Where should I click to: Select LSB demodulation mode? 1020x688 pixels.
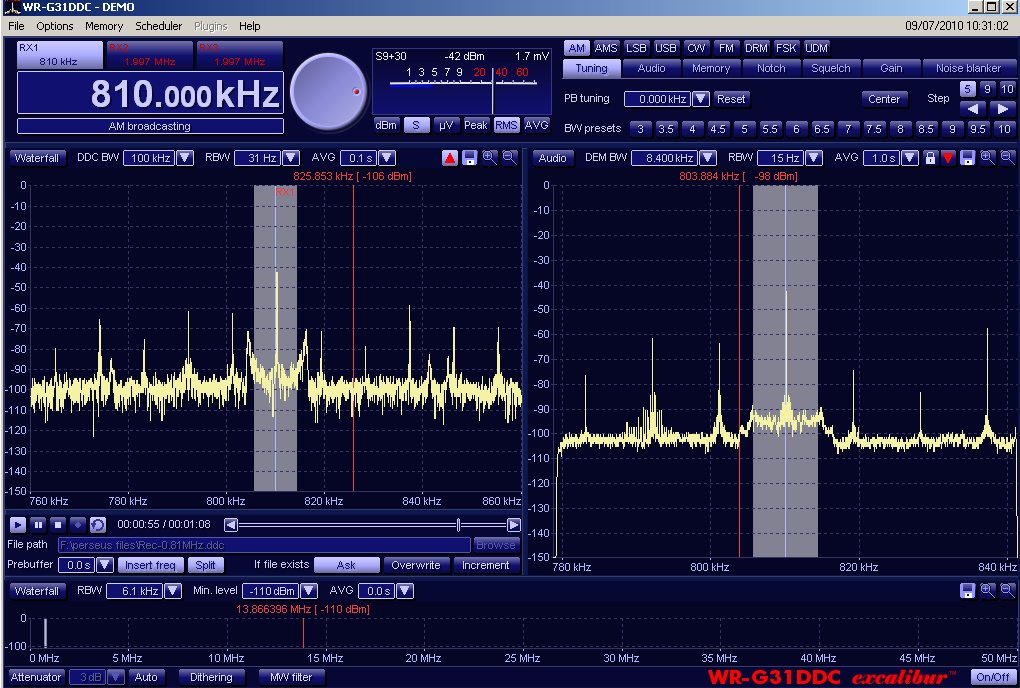[636, 48]
